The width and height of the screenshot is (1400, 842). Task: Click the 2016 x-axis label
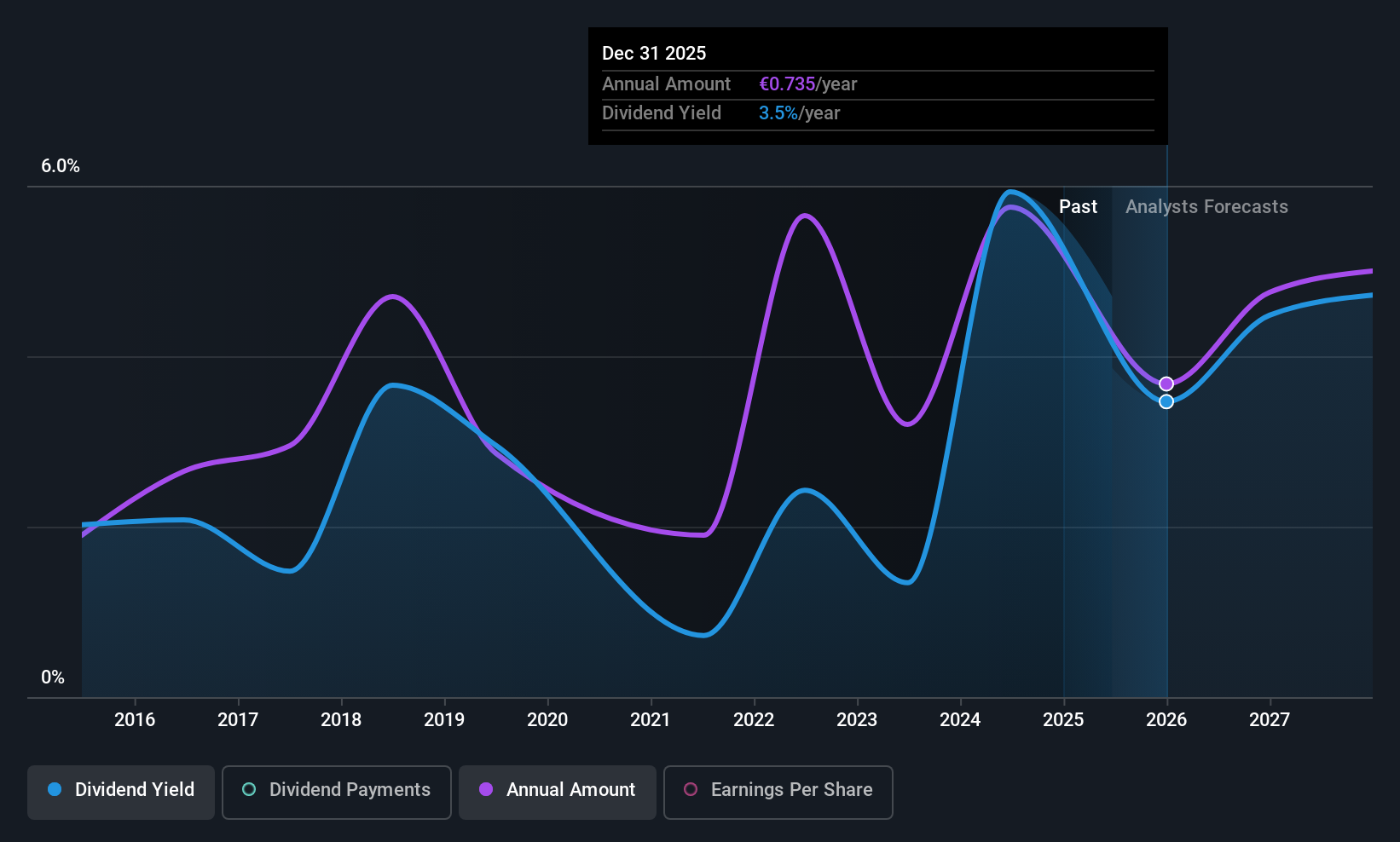point(135,719)
